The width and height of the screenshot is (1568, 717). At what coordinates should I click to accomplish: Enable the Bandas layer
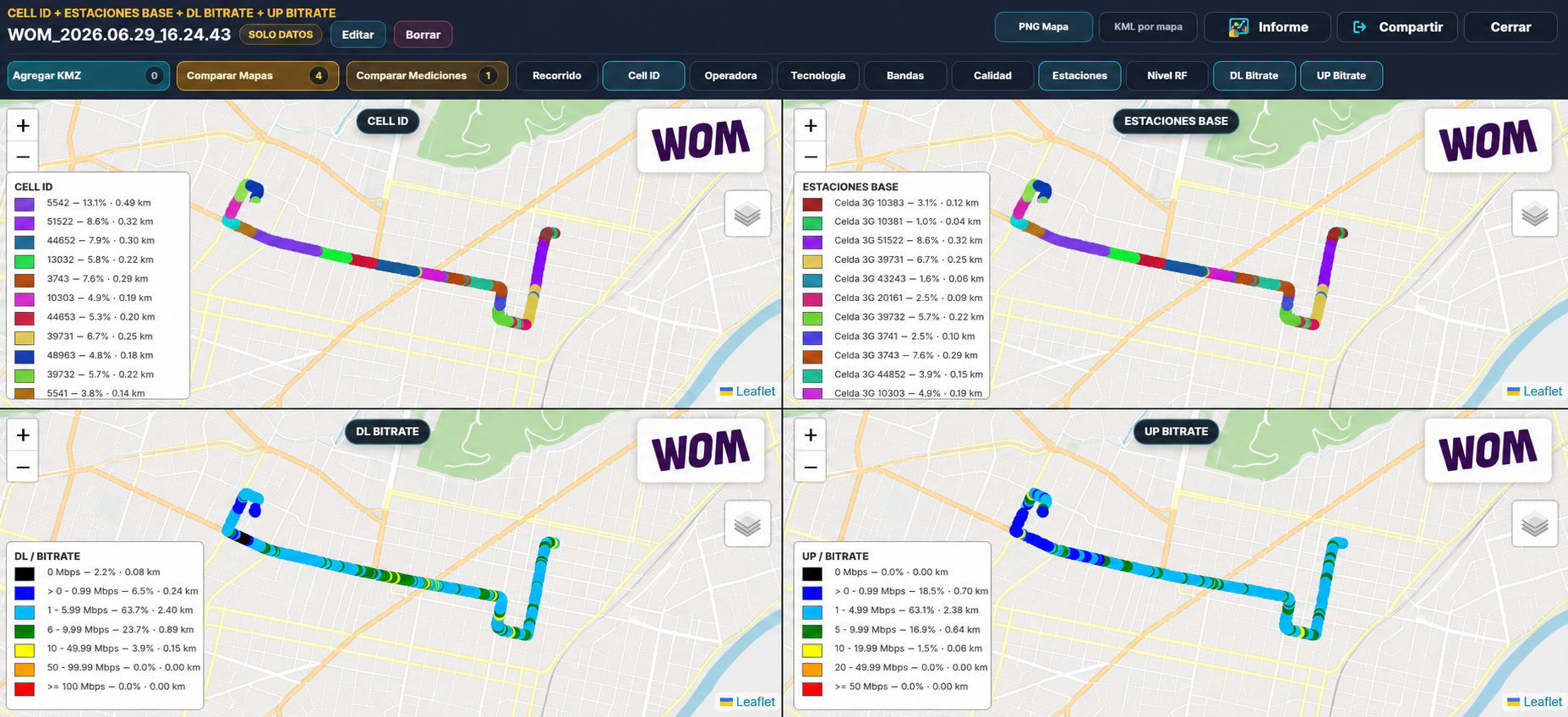(x=904, y=75)
